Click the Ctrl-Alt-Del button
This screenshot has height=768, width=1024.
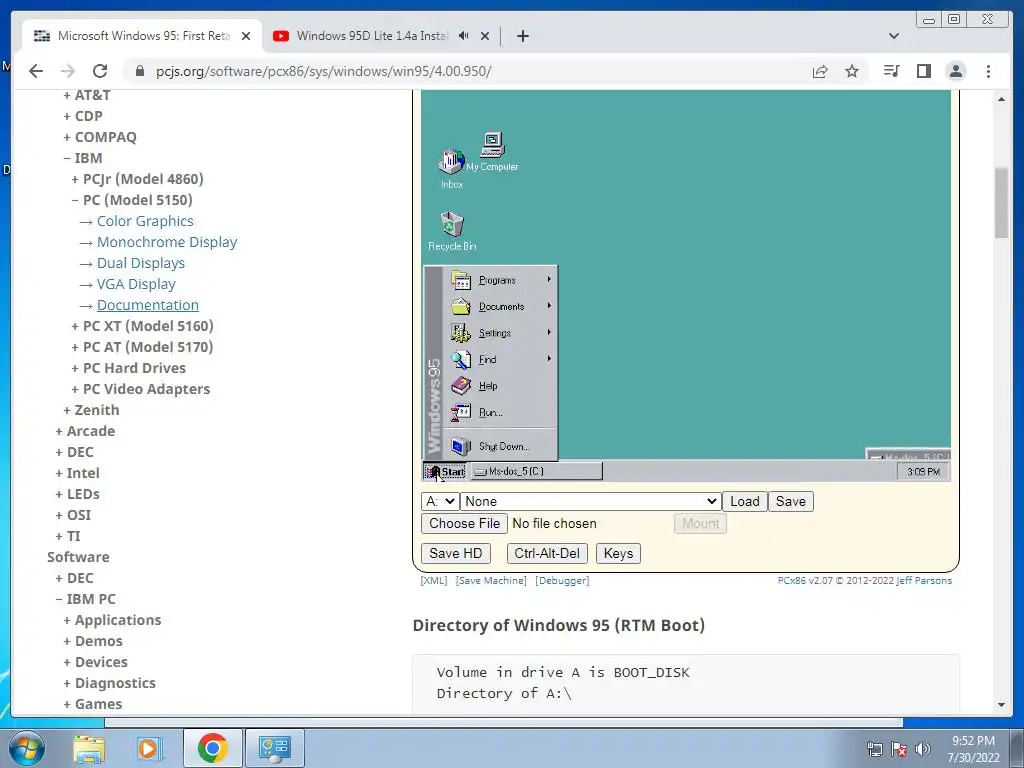pos(547,554)
